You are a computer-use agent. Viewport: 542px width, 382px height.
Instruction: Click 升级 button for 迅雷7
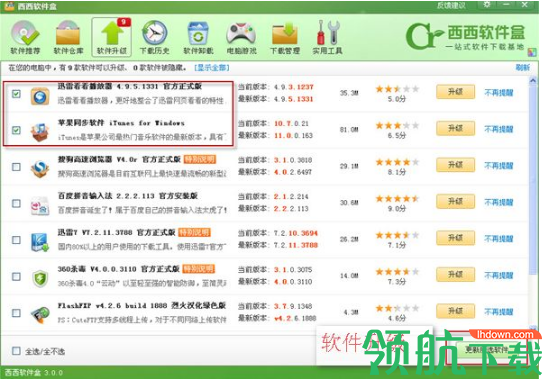455,238
